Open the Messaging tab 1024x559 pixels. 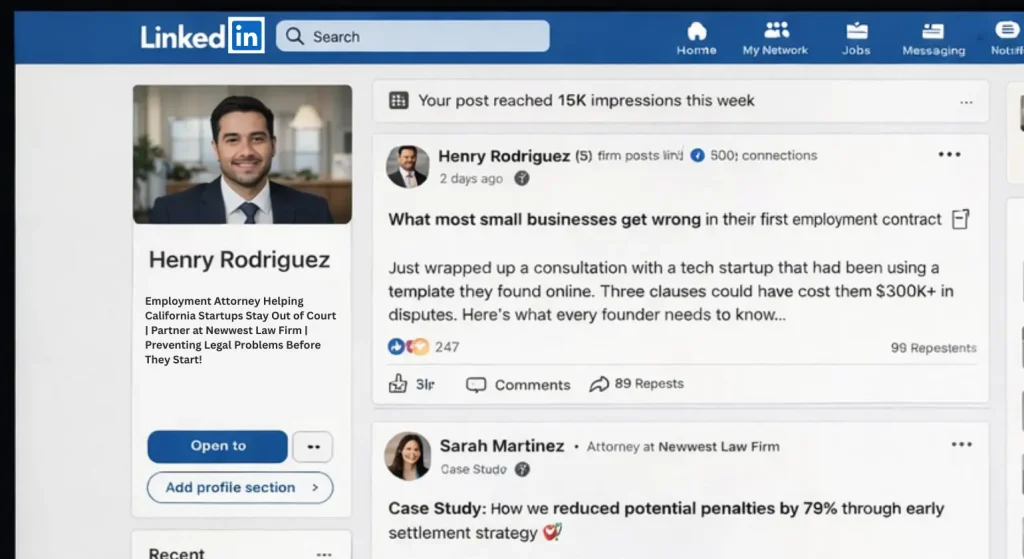[933, 39]
